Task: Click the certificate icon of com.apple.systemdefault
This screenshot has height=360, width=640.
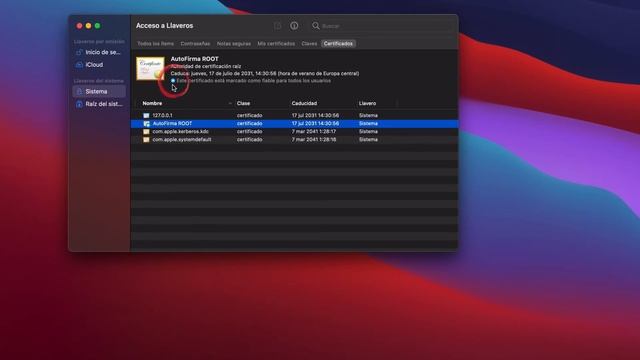Action: [x=146, y=140]
